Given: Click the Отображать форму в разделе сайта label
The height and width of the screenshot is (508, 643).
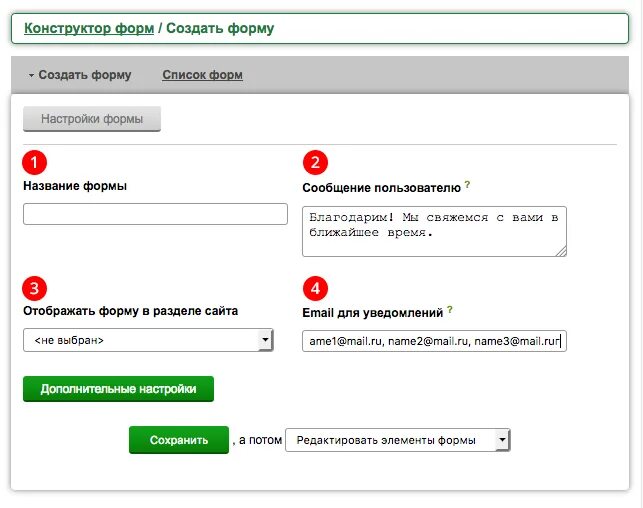Looking at the screenshot, I should (x=130, y=311).
